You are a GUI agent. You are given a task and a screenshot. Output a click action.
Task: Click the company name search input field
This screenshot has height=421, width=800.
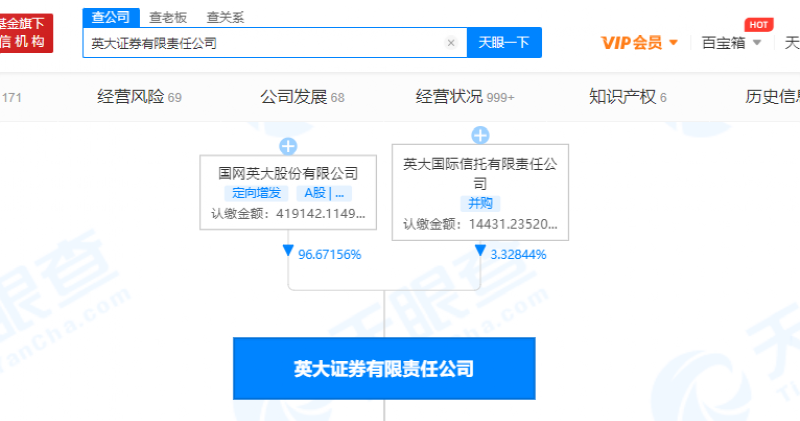click(x=265, y=43)
